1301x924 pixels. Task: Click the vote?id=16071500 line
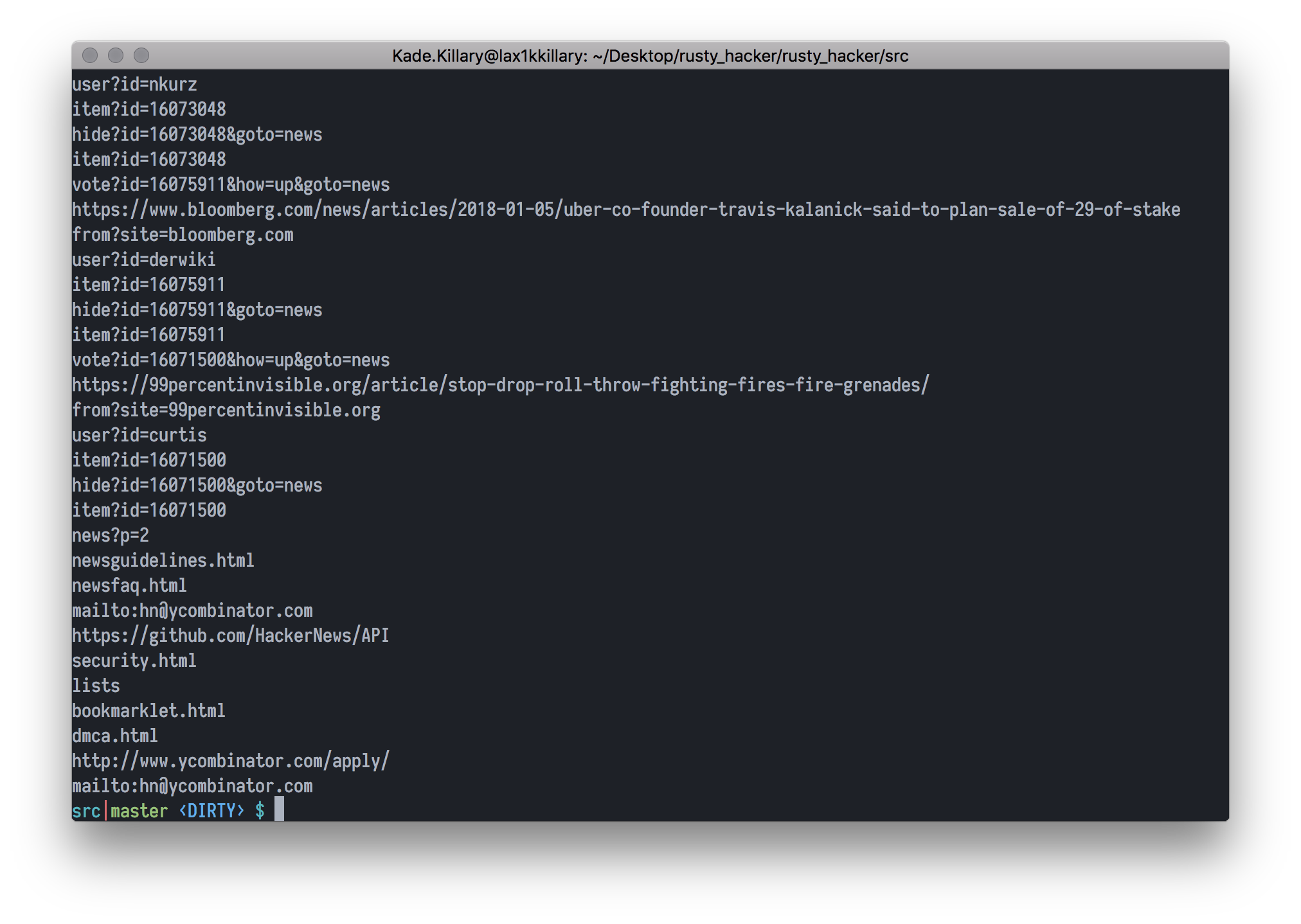(230, 360)
